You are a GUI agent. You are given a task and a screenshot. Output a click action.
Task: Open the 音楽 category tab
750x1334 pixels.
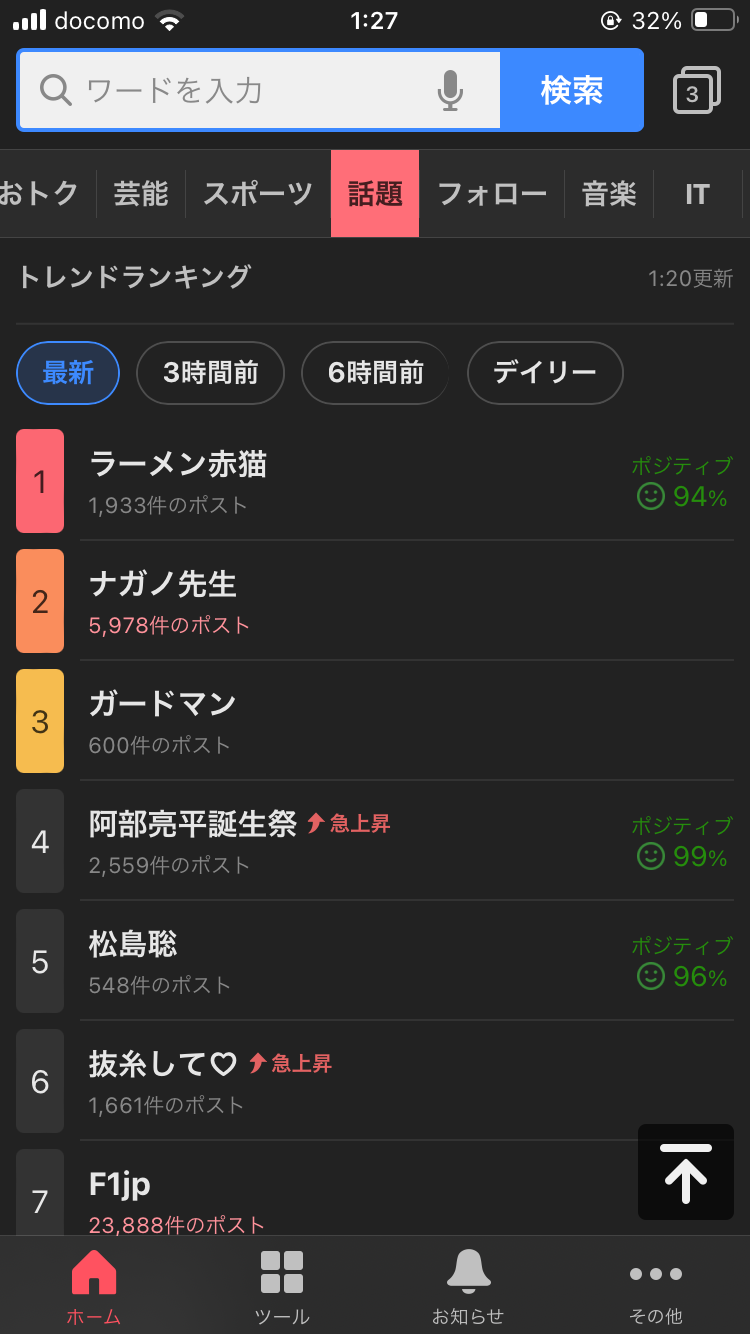[609, 194]
